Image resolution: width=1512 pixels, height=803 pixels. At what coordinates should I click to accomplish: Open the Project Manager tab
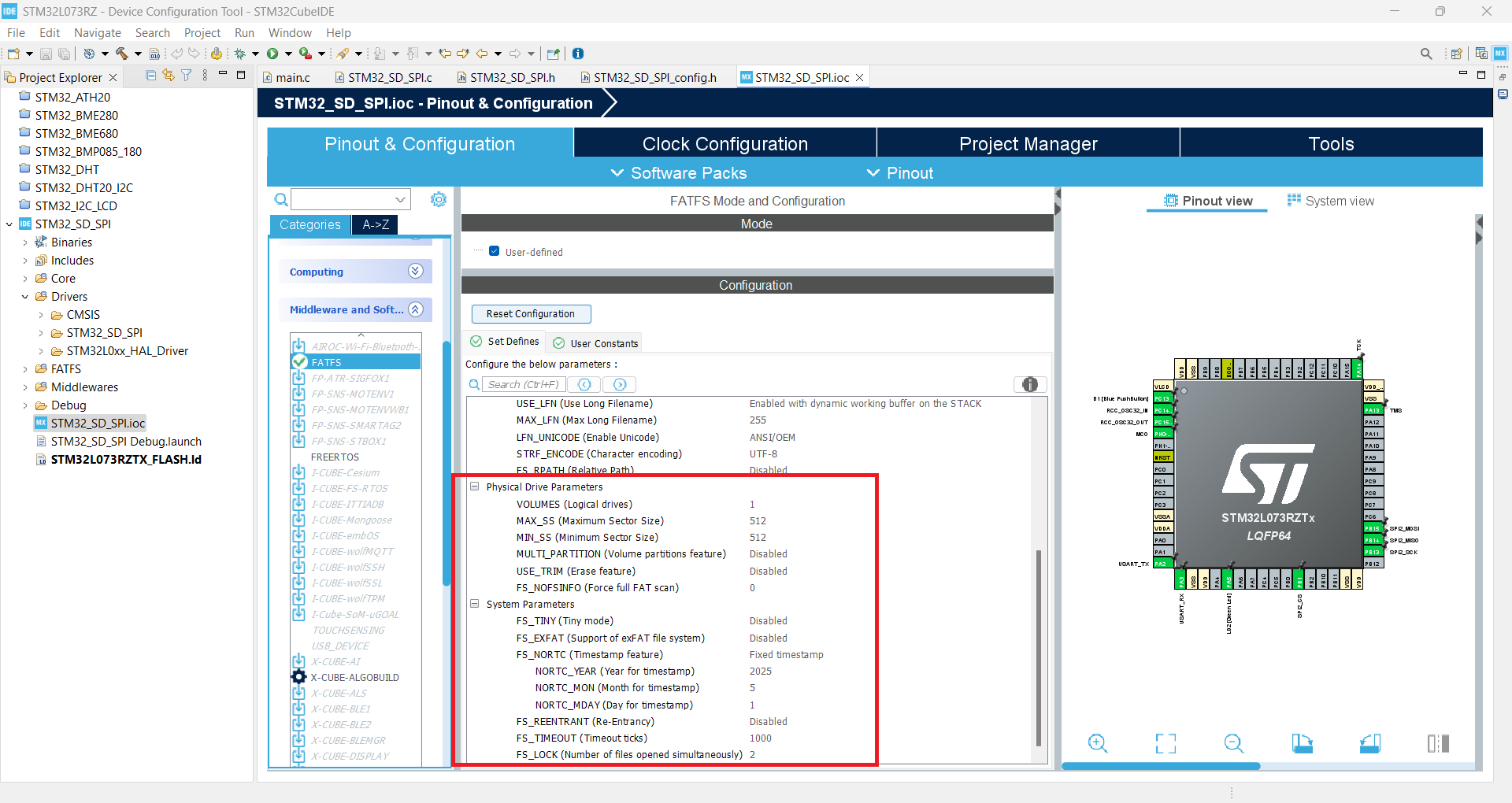[1028, 144]
